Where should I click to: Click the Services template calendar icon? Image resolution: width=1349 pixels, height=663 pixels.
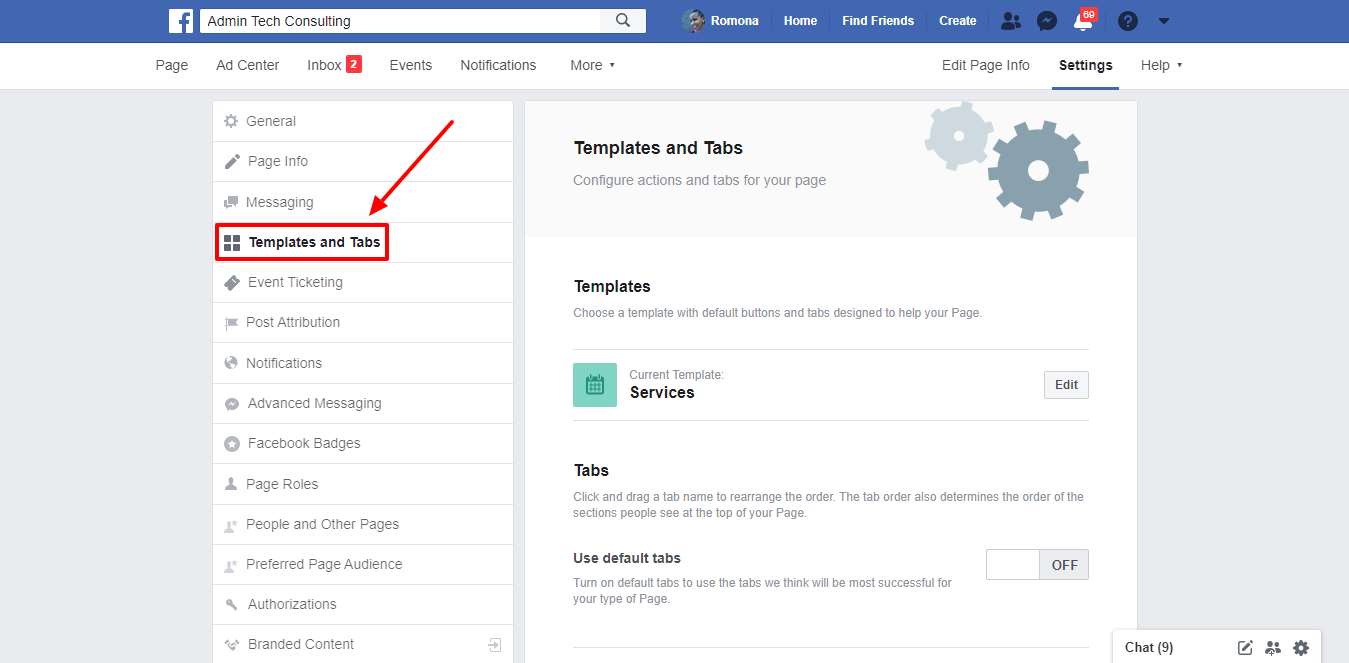595,385
